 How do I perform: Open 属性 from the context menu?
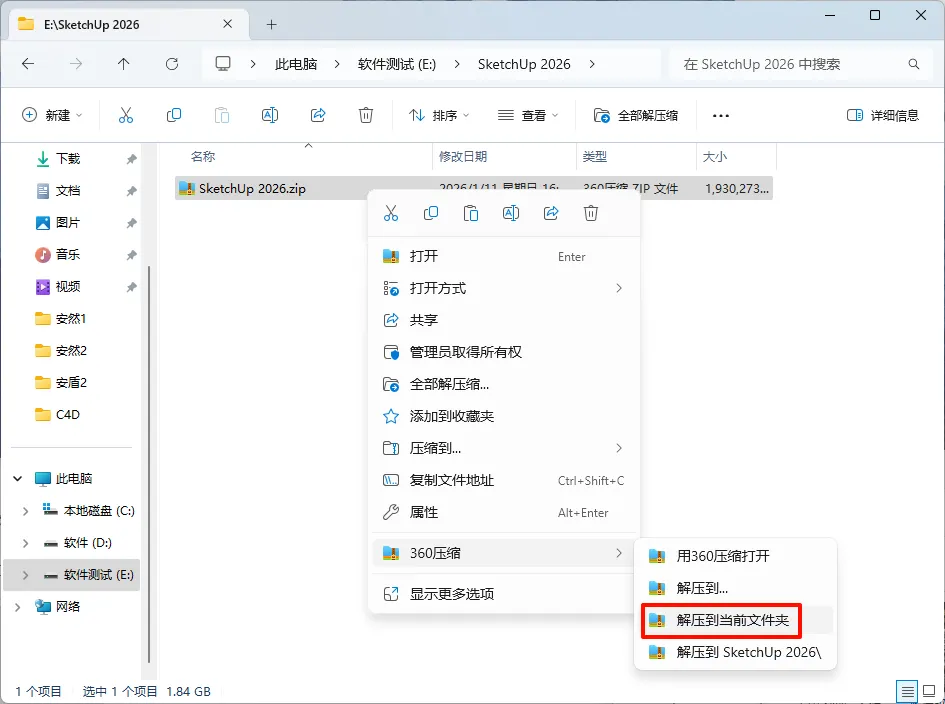tap(504, 512)
